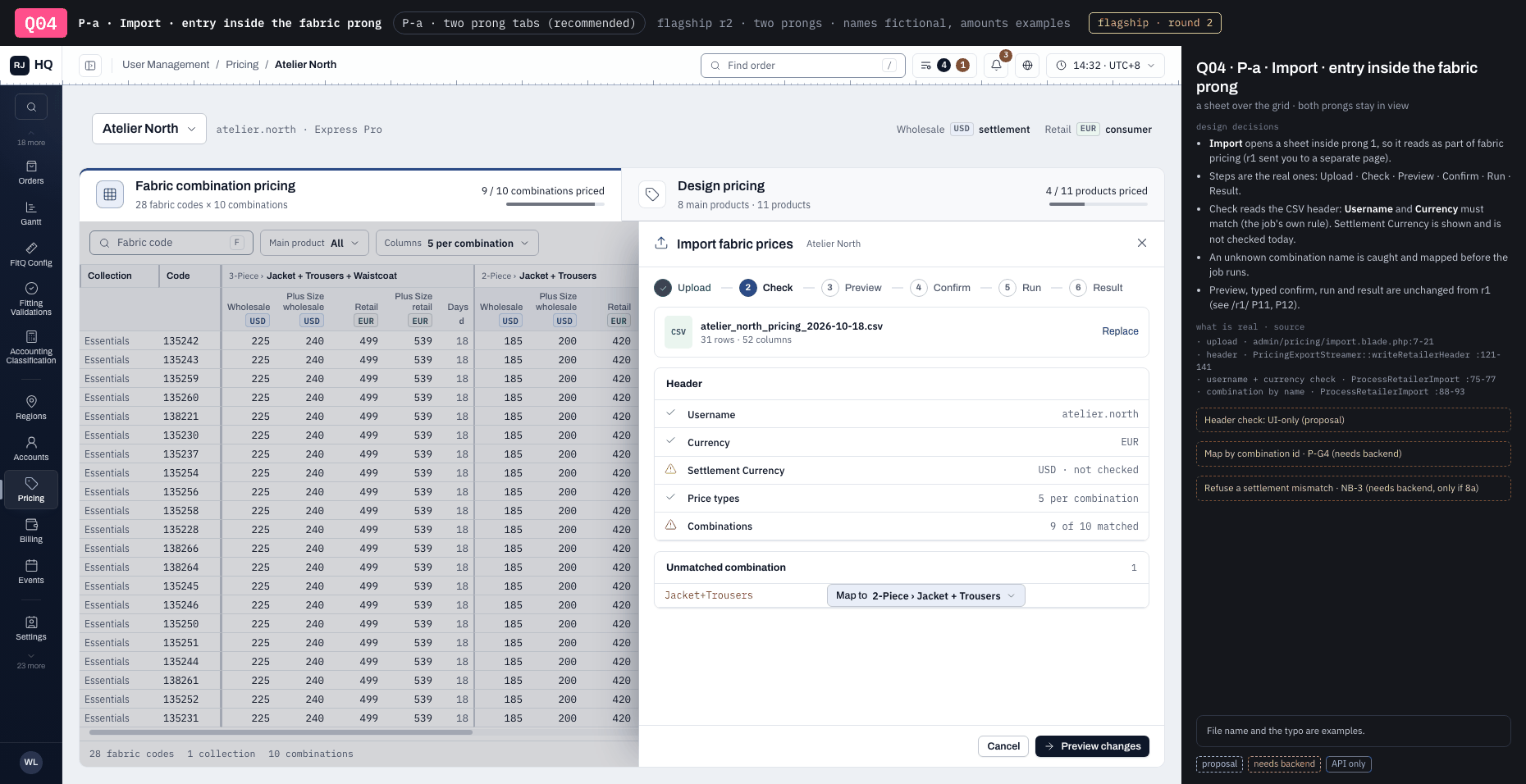
Task: Click the Fabric code search field
Action: point(171,243)
